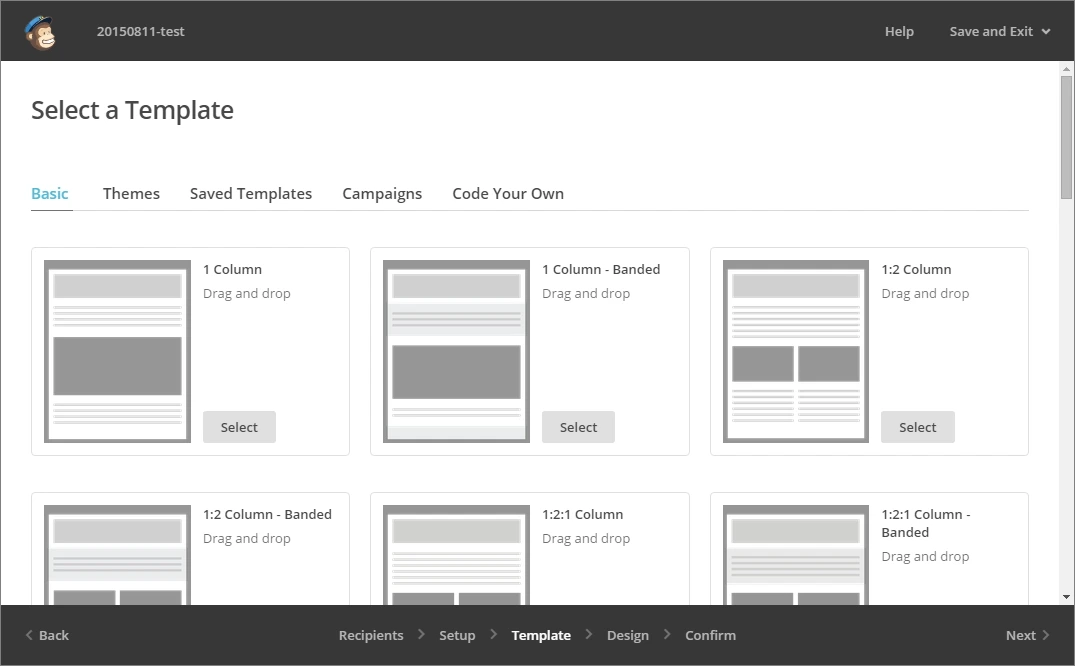Image resolution: width=1075 pixels, height=666 pixels.
Task: Click the MailChimp monkey logo
Action: pos(40,32)
